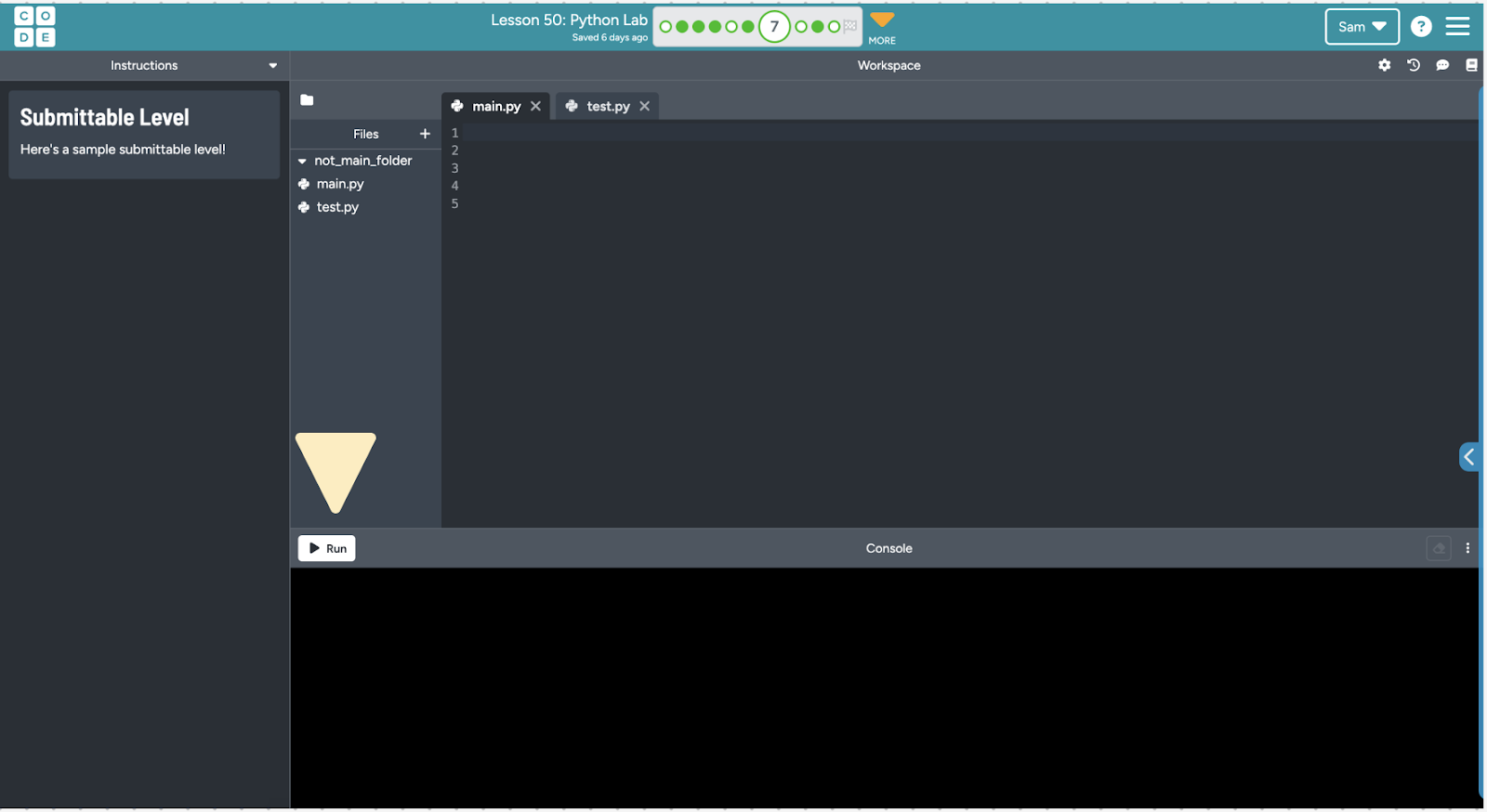Select the main.py editor tab
The height and width of the screenshot is (812, 1487).
coord(495,106)
